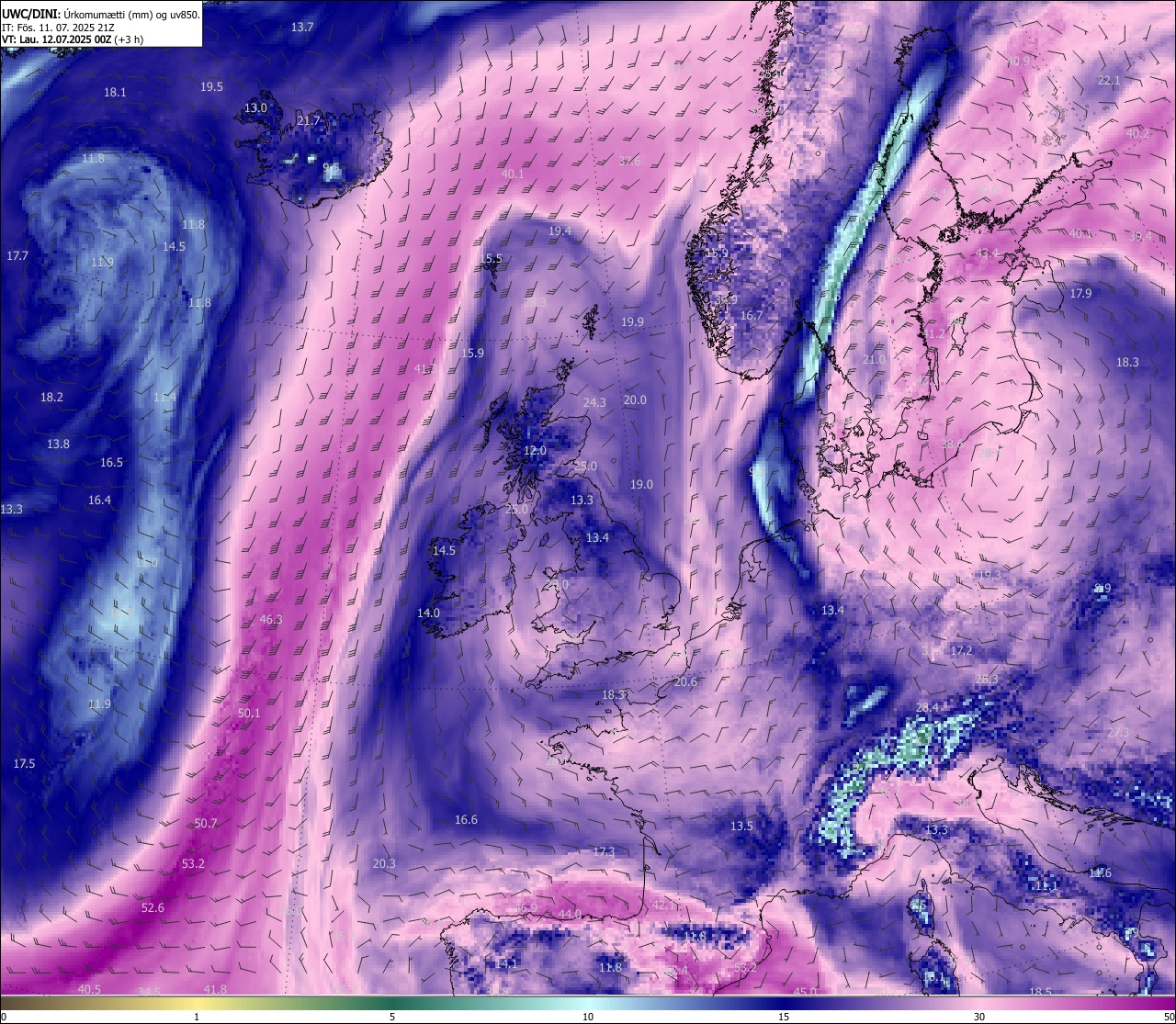Click the 43.4 value label
Image resolution: width=1176 pixels, height=1024 pixels.
(988, 254)
